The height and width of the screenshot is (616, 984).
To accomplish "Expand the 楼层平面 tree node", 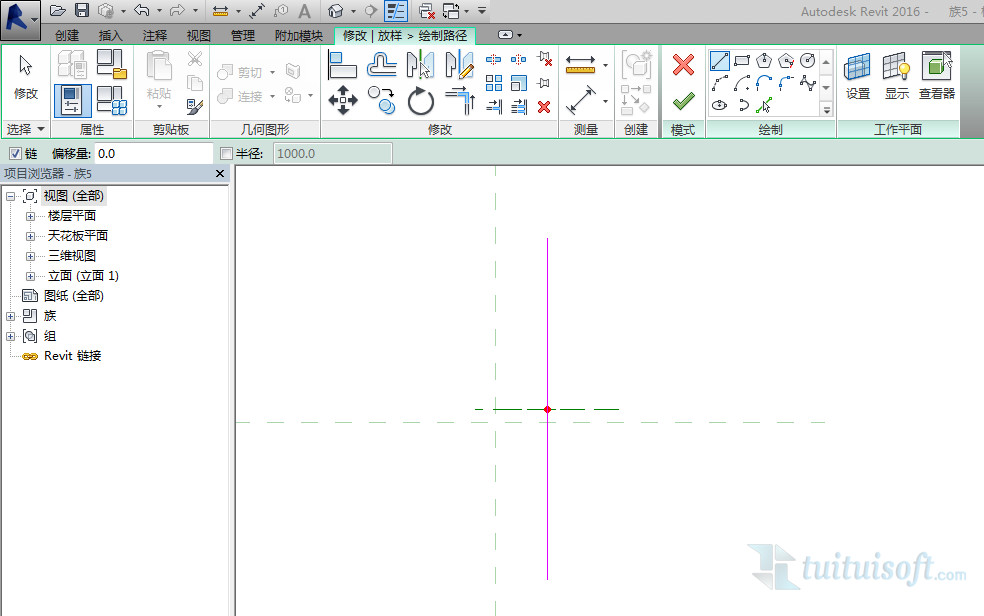I will (x=30, y=216).
